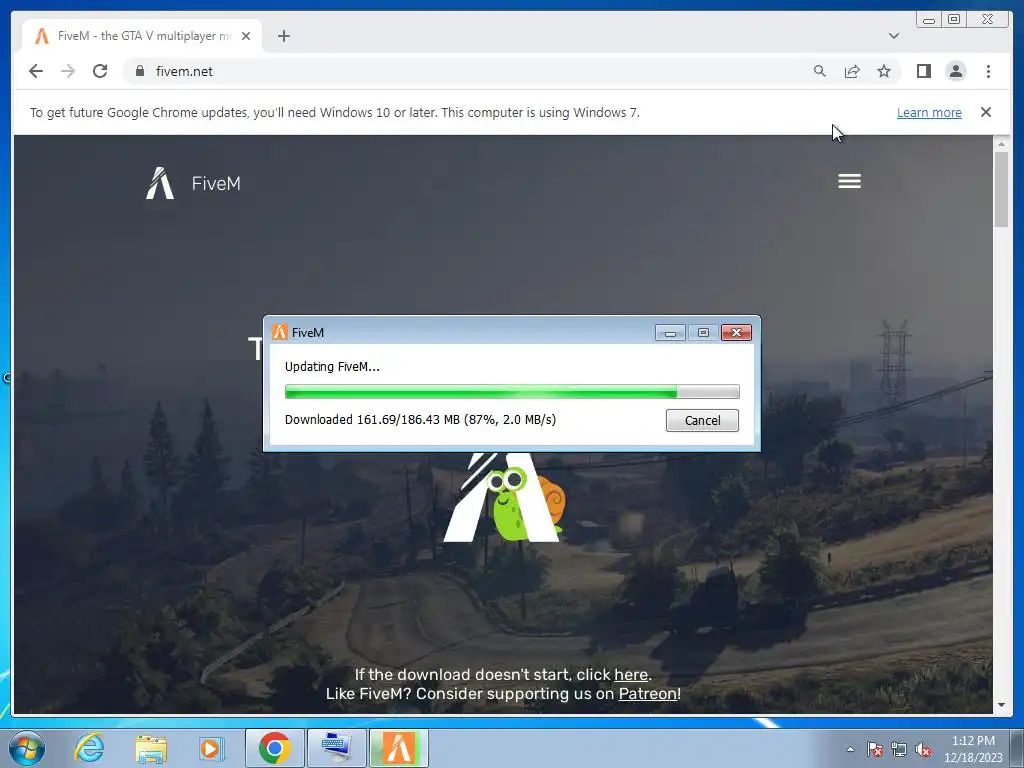1024x768 pixels.
Task: Cancel the FiveM update download
Action: tap(702, 421)
